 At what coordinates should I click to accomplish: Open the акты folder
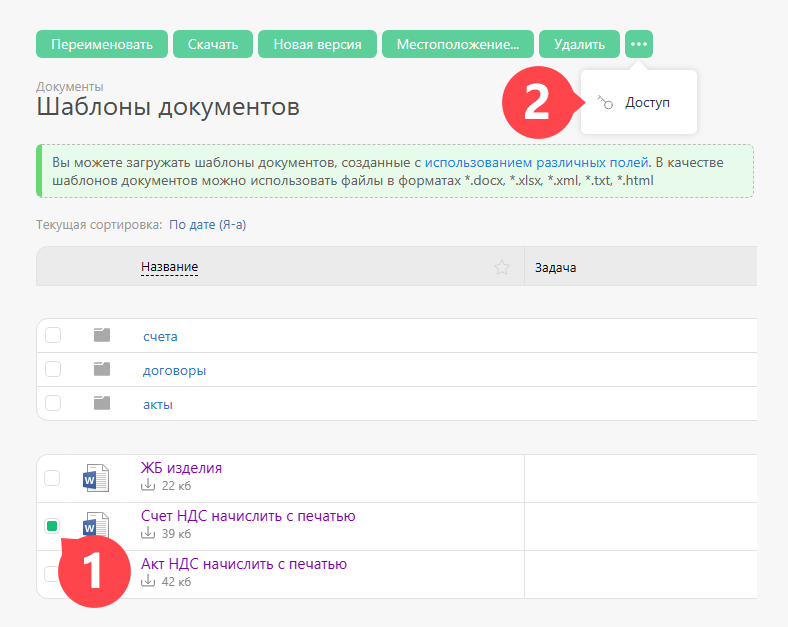(158, 404)
